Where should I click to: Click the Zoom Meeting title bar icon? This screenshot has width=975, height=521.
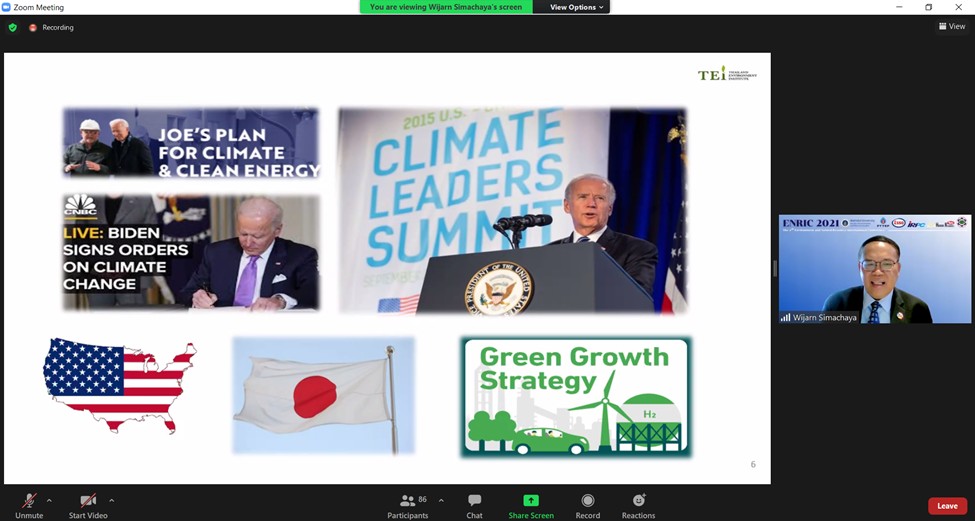click(6, 7)
